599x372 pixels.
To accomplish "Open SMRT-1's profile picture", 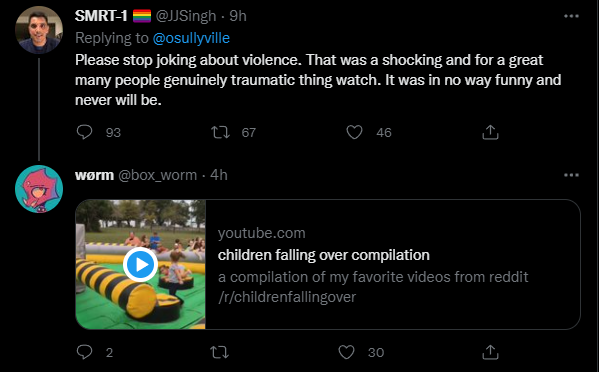I will [39, 30].
